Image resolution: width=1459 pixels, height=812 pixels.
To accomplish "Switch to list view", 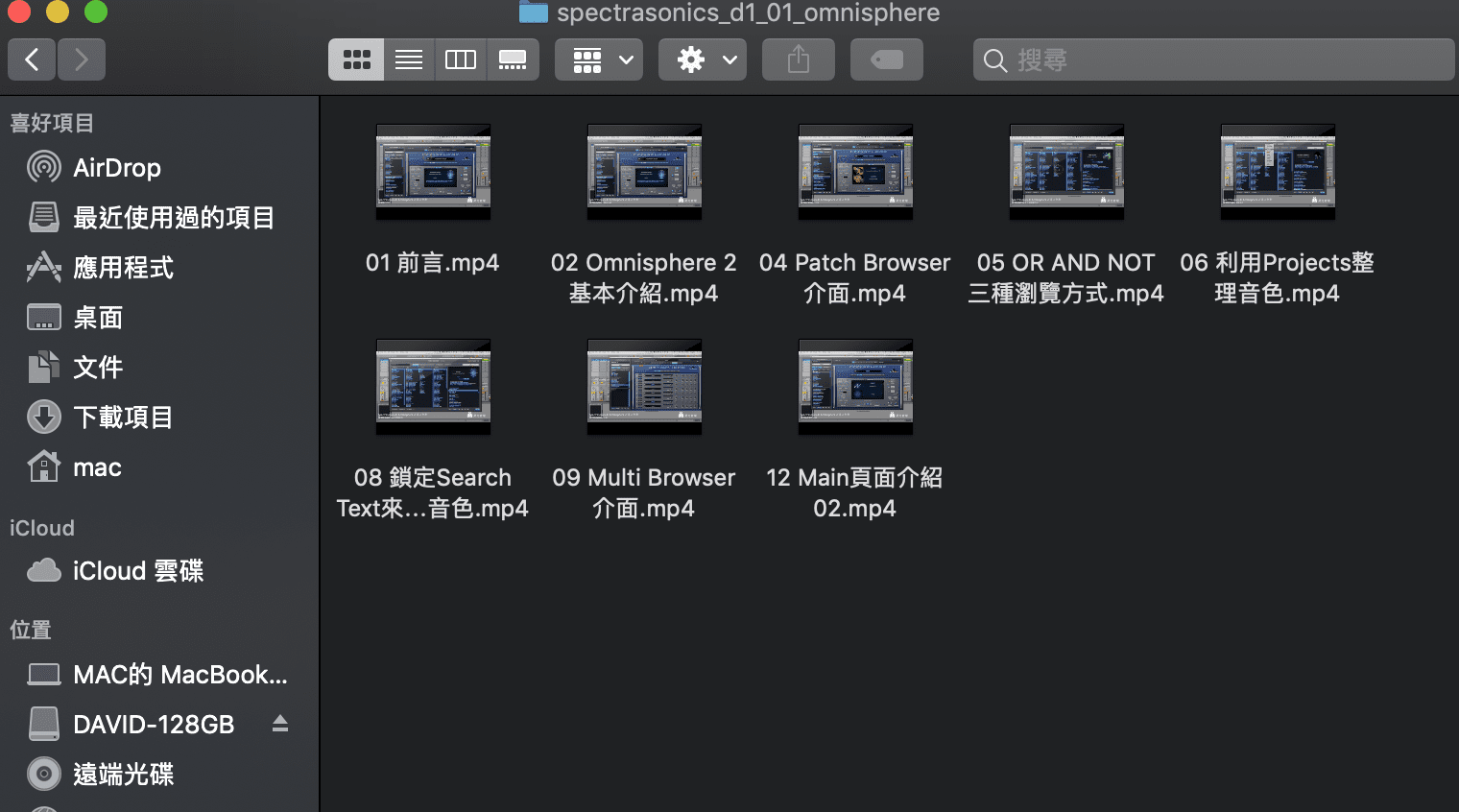I will coord(409,60).
